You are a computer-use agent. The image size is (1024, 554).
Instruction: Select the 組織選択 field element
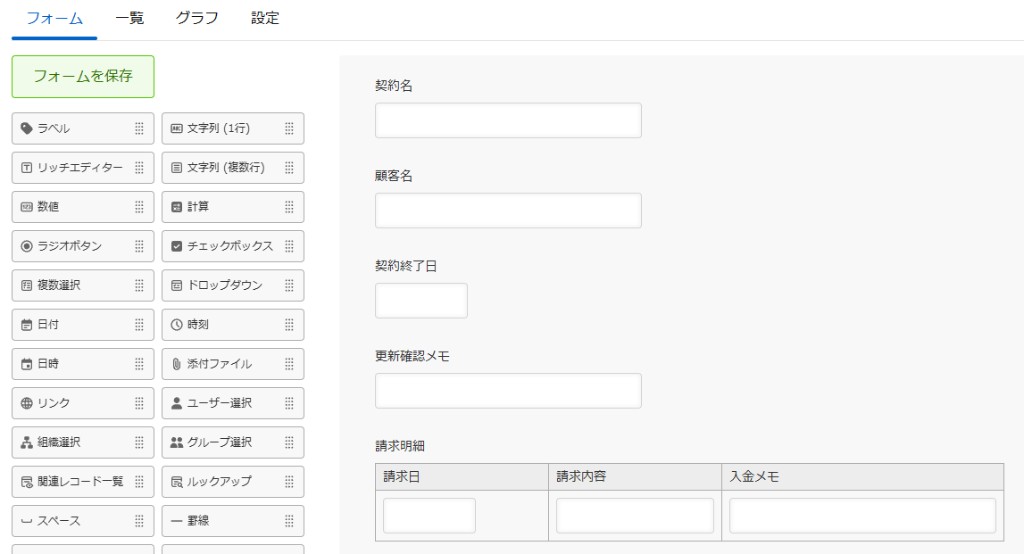tap(83, 442)
